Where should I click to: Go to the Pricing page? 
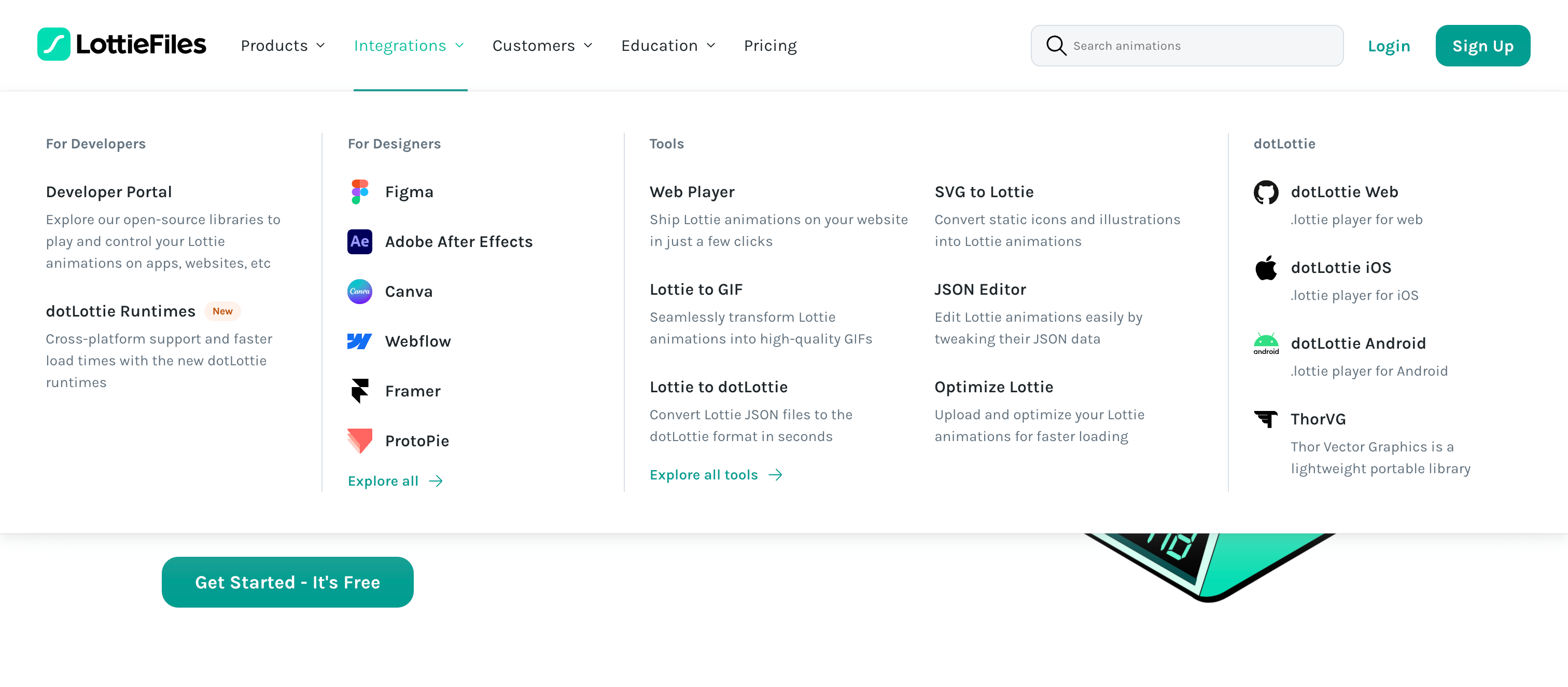pyautogui.click(x=770, y=46)
